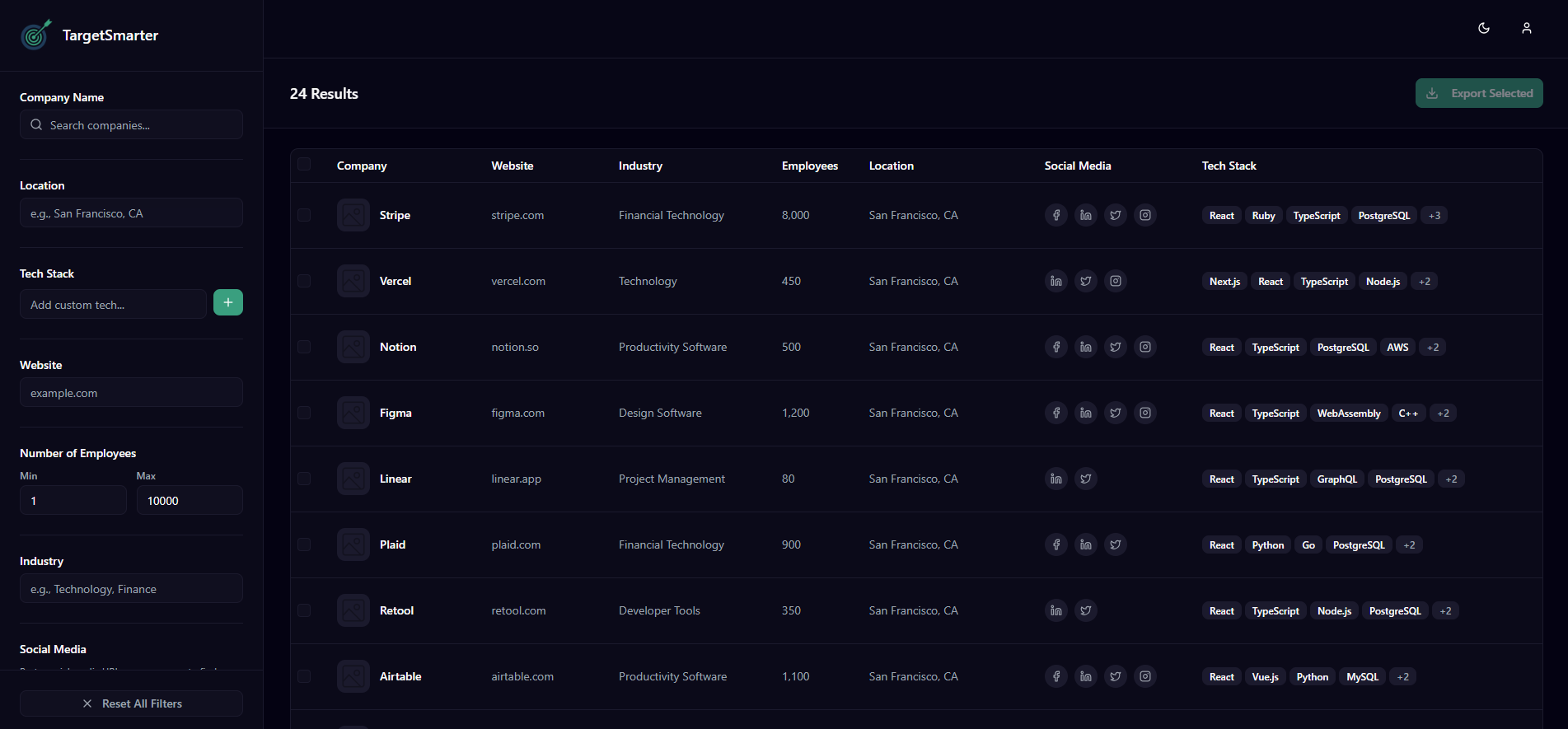
Task: Open Retool's LinkedIn icon
Action: 1056,610
